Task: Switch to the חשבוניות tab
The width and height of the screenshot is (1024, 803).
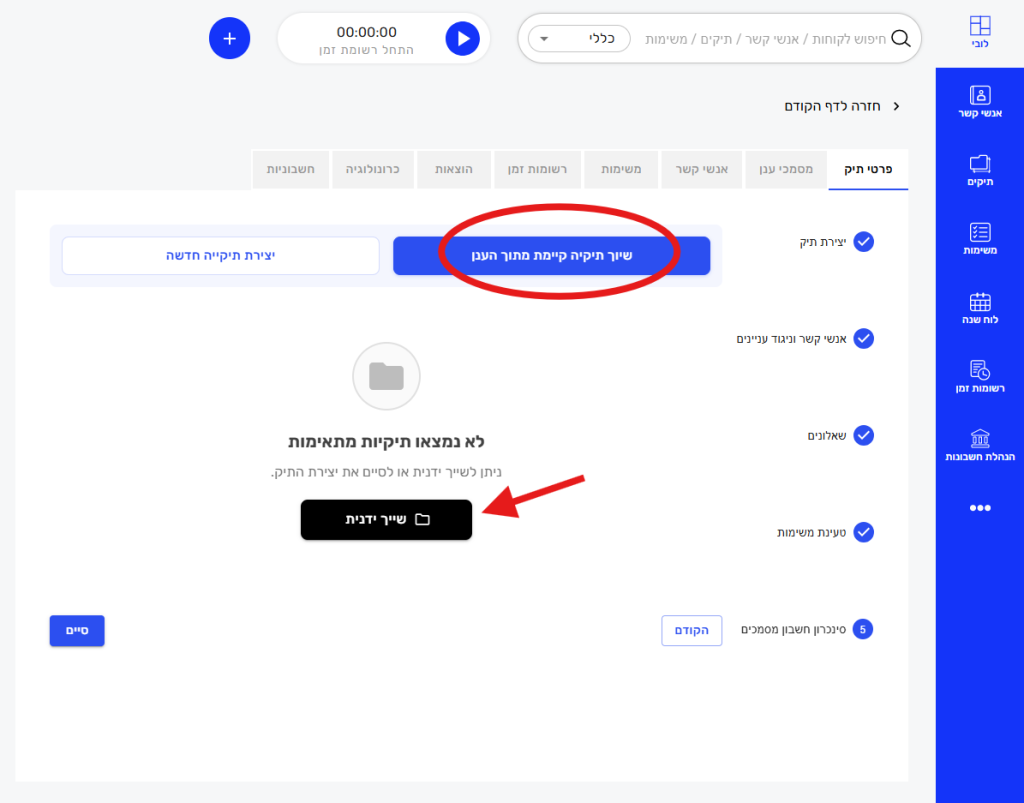Action: coord(290,170)
